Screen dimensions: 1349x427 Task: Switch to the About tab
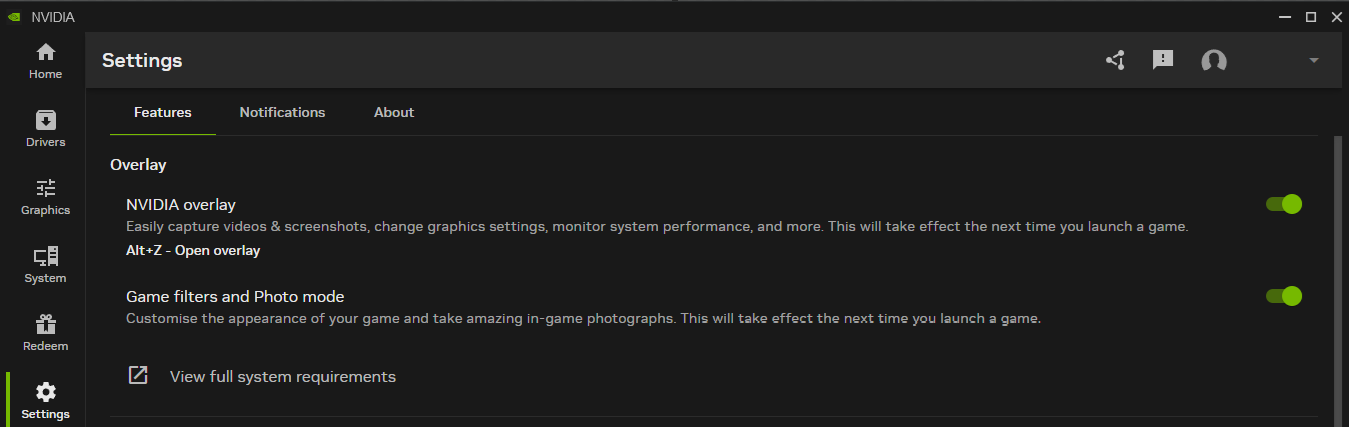point(394,112)
